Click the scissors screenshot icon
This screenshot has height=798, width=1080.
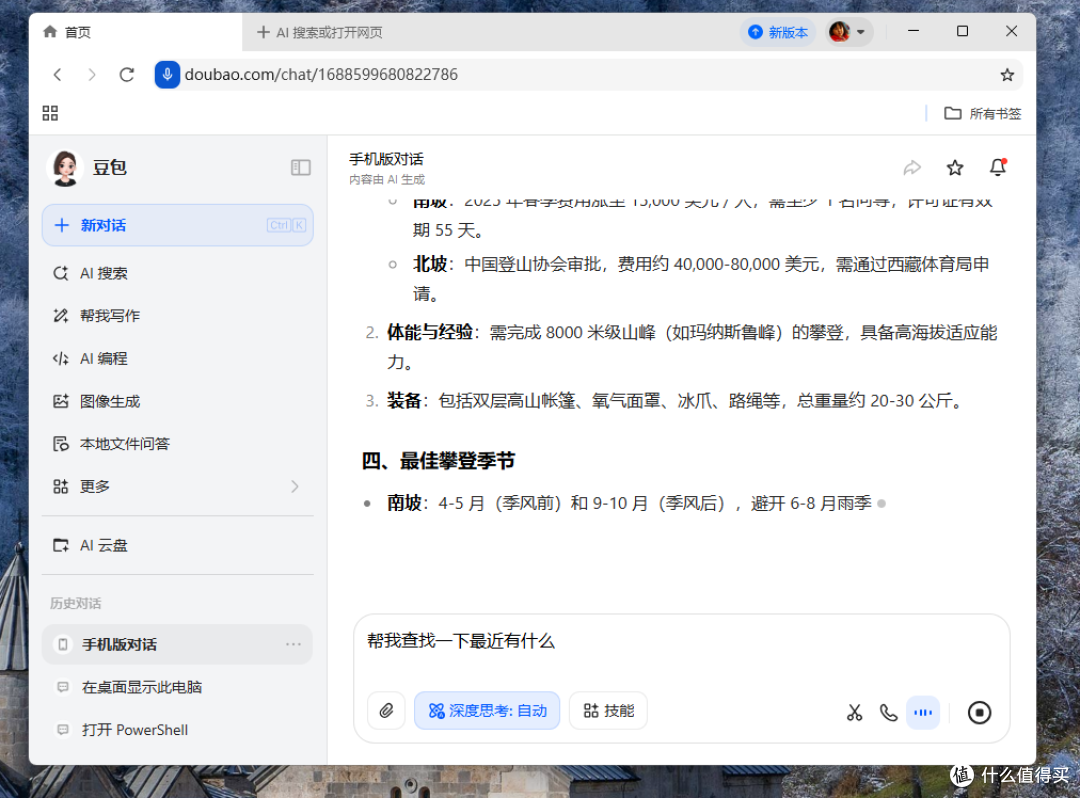(854, 713)
